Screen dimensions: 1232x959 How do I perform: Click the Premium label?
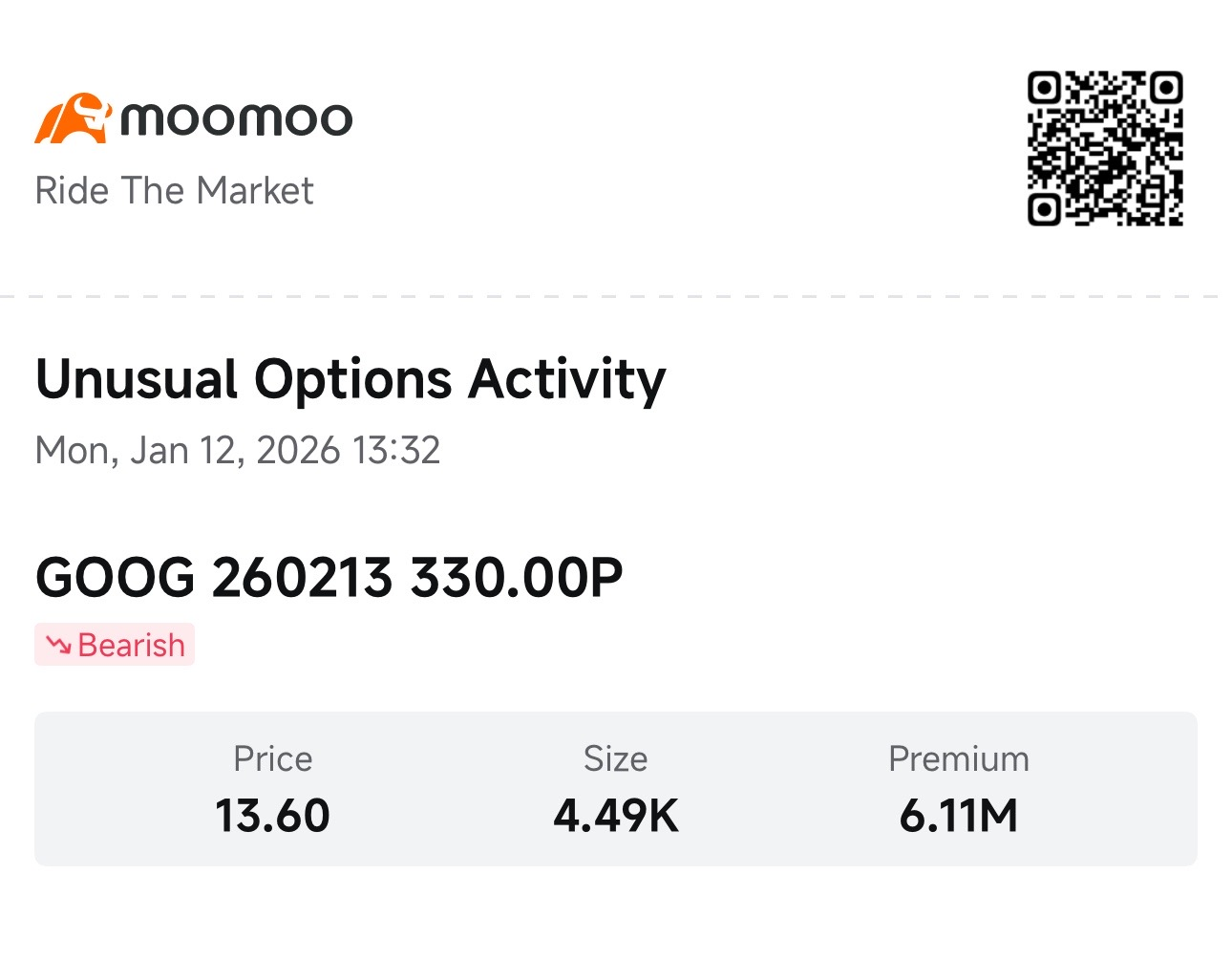tap(959, 759)
